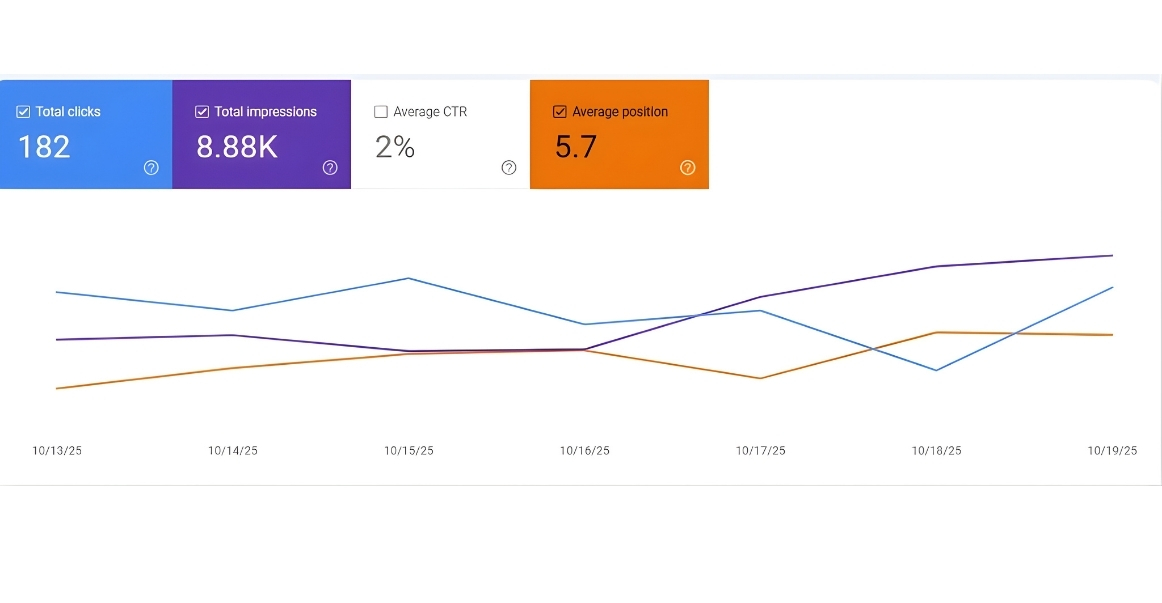Untick the Average position checkbox
The width and height of the screenshot is (1162, 603).
pos(560,112)
